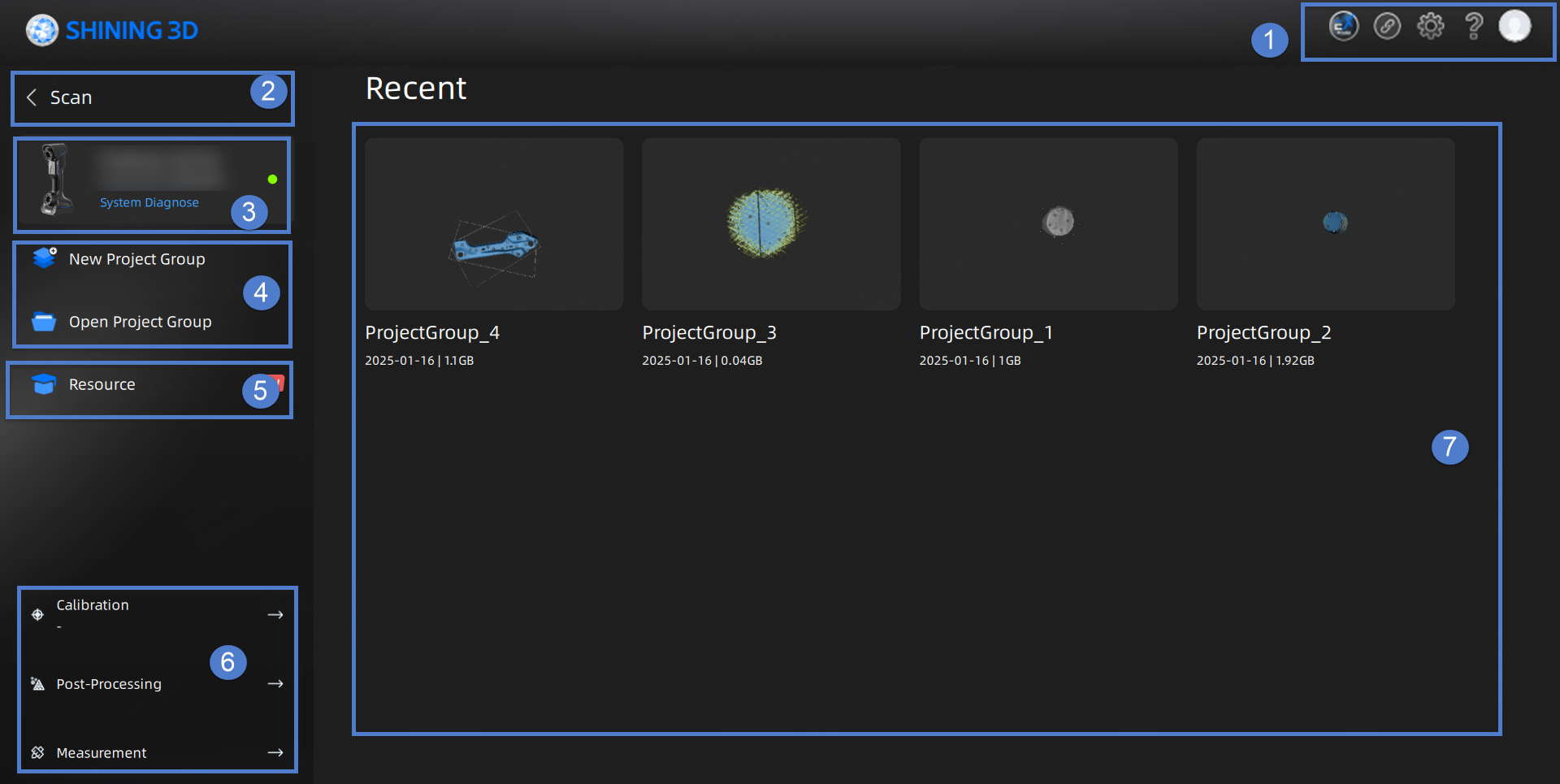Expand Calibration with its arrow

coord(275,615)
